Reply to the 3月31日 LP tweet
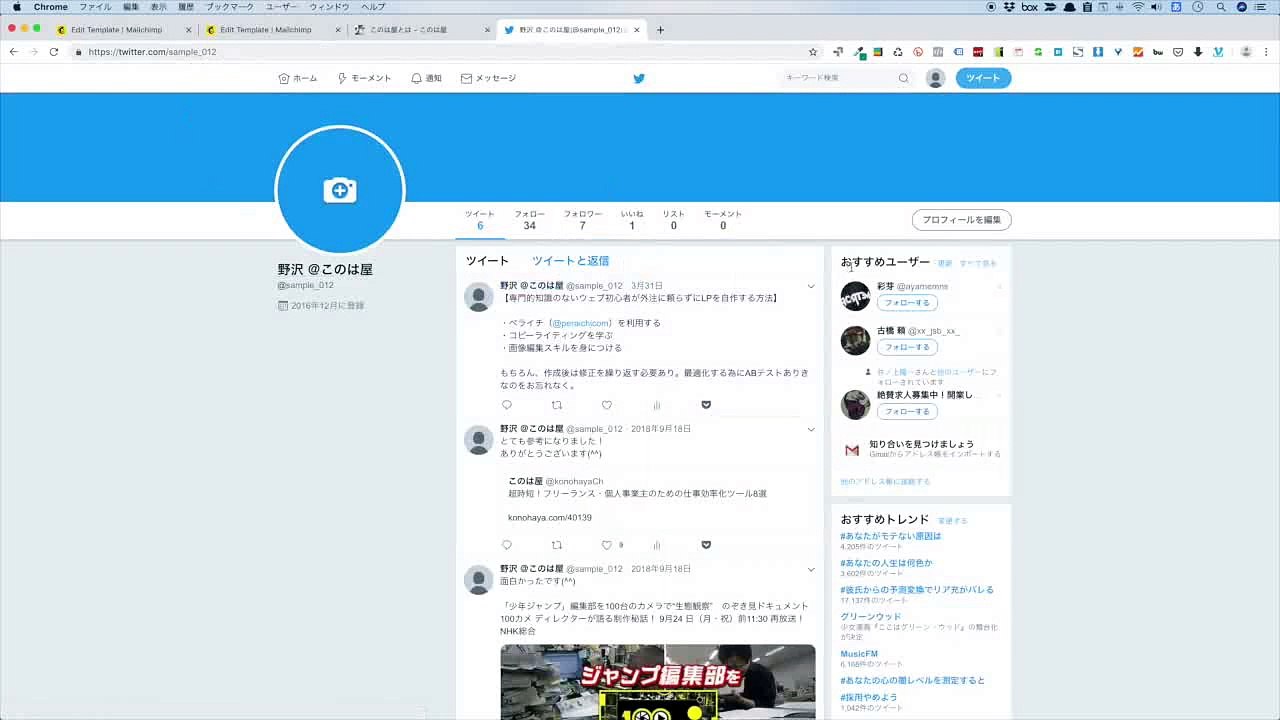1280x720 pixels. pos(507,405)
